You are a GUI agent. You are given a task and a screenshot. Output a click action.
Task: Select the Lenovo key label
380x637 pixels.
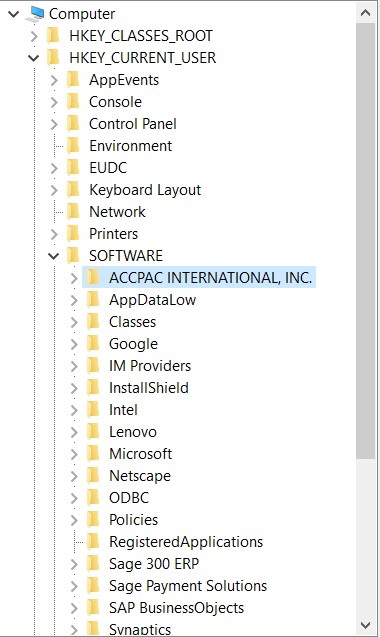point(132,431)
